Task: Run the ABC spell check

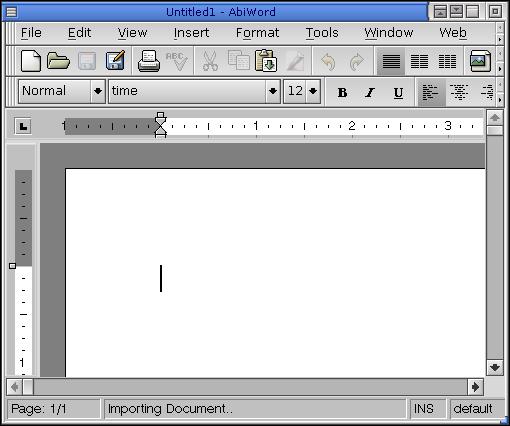Action: (177, 61)
